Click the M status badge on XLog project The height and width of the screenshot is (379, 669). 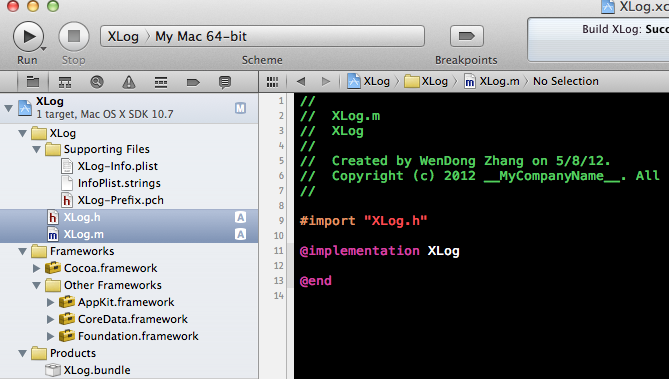240,108
